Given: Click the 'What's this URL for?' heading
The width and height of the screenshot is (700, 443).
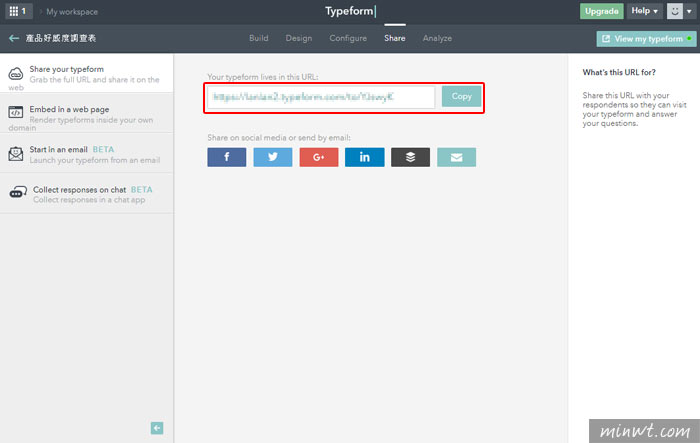Looking at the screenshot, I should pos(619,72).
